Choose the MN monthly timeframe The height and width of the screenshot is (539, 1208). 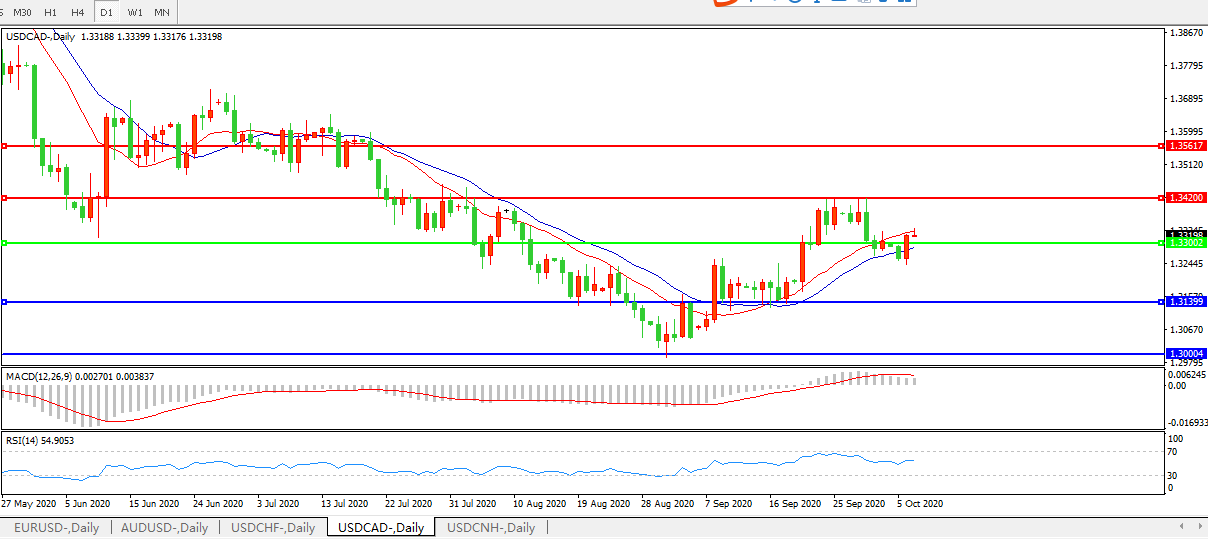(x=162, y=12)
